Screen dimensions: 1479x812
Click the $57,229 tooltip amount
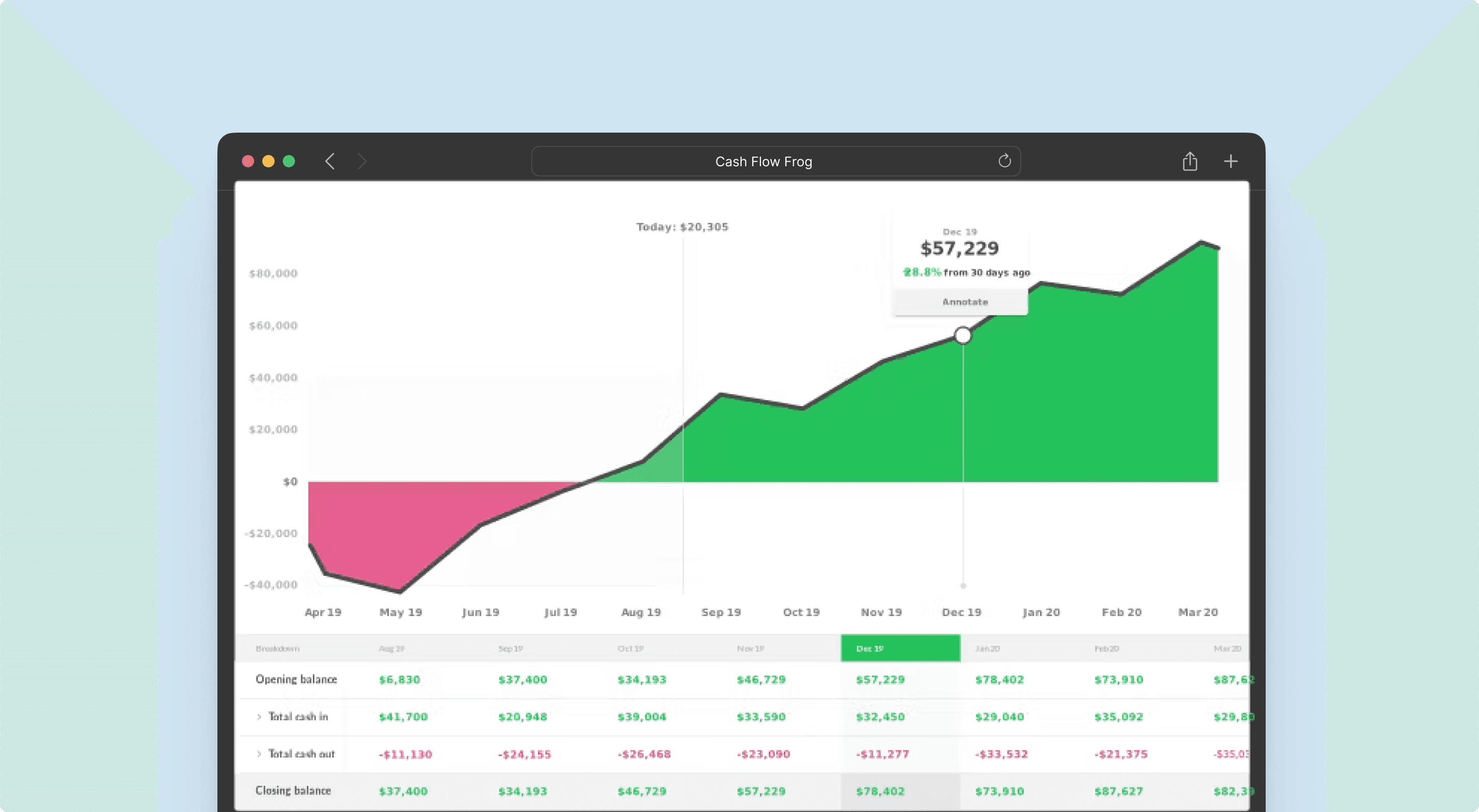click(x=959, y=248)
